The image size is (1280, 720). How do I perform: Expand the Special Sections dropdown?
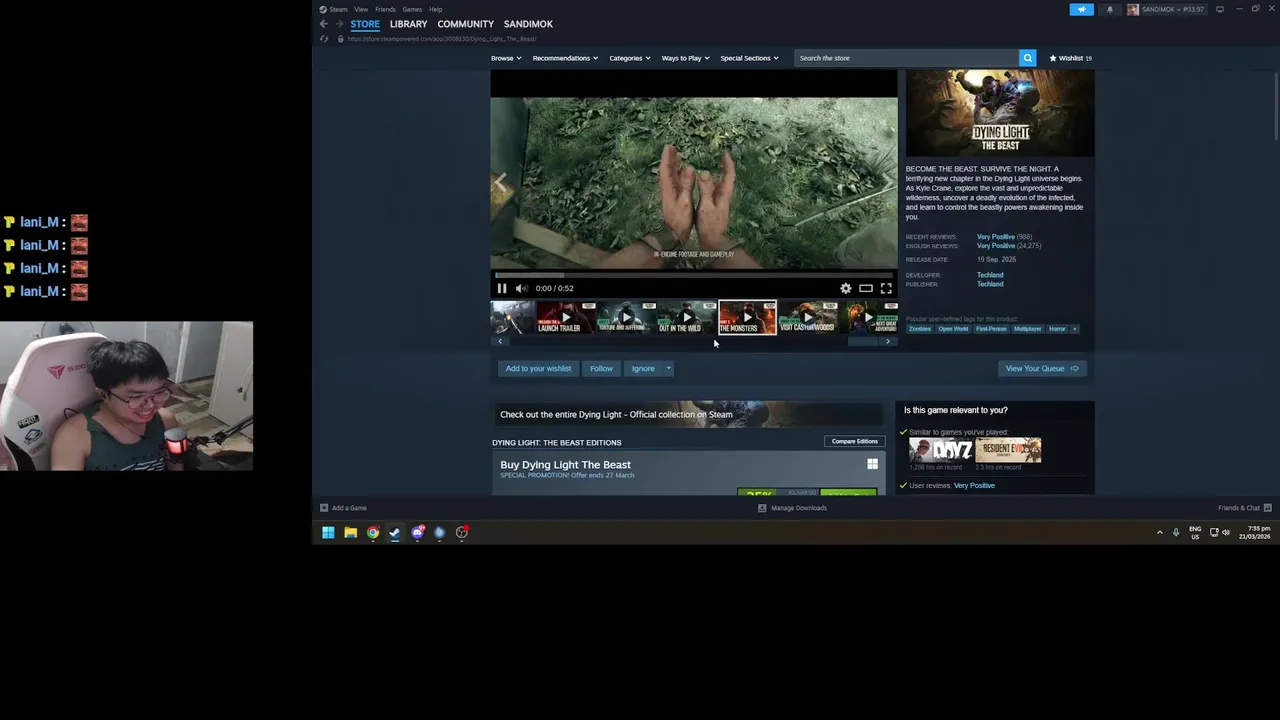click(749, 58)
